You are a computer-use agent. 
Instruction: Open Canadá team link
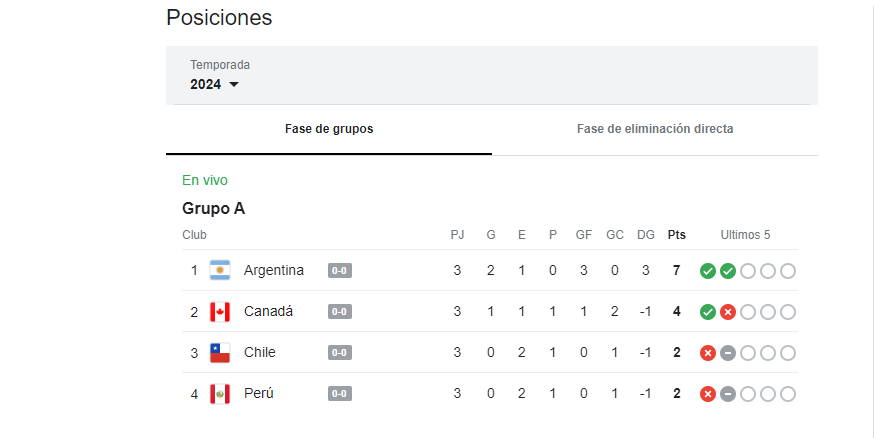point(269,312)
